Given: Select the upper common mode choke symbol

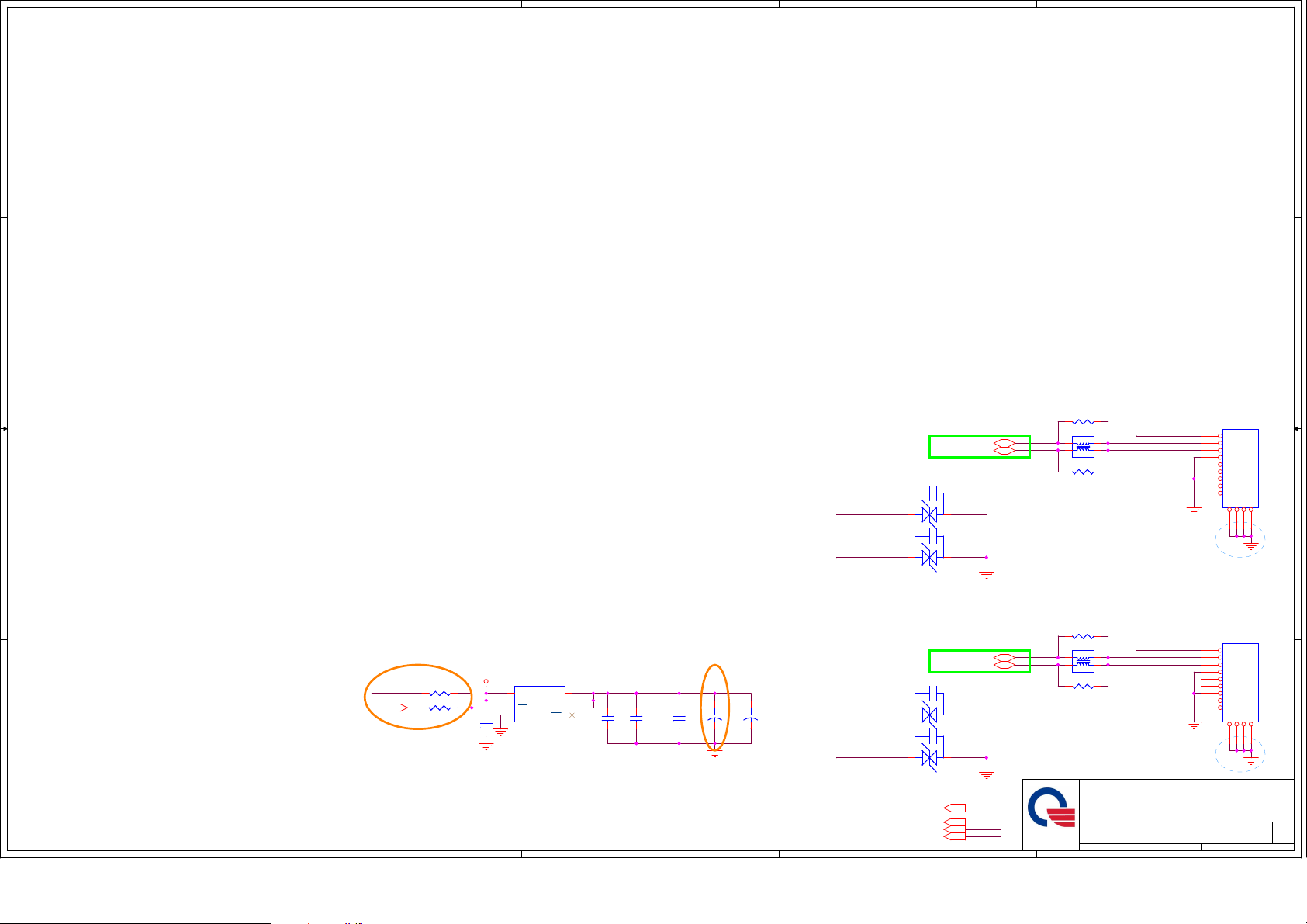Looking at the screenshot, I should coord(1083,447).
